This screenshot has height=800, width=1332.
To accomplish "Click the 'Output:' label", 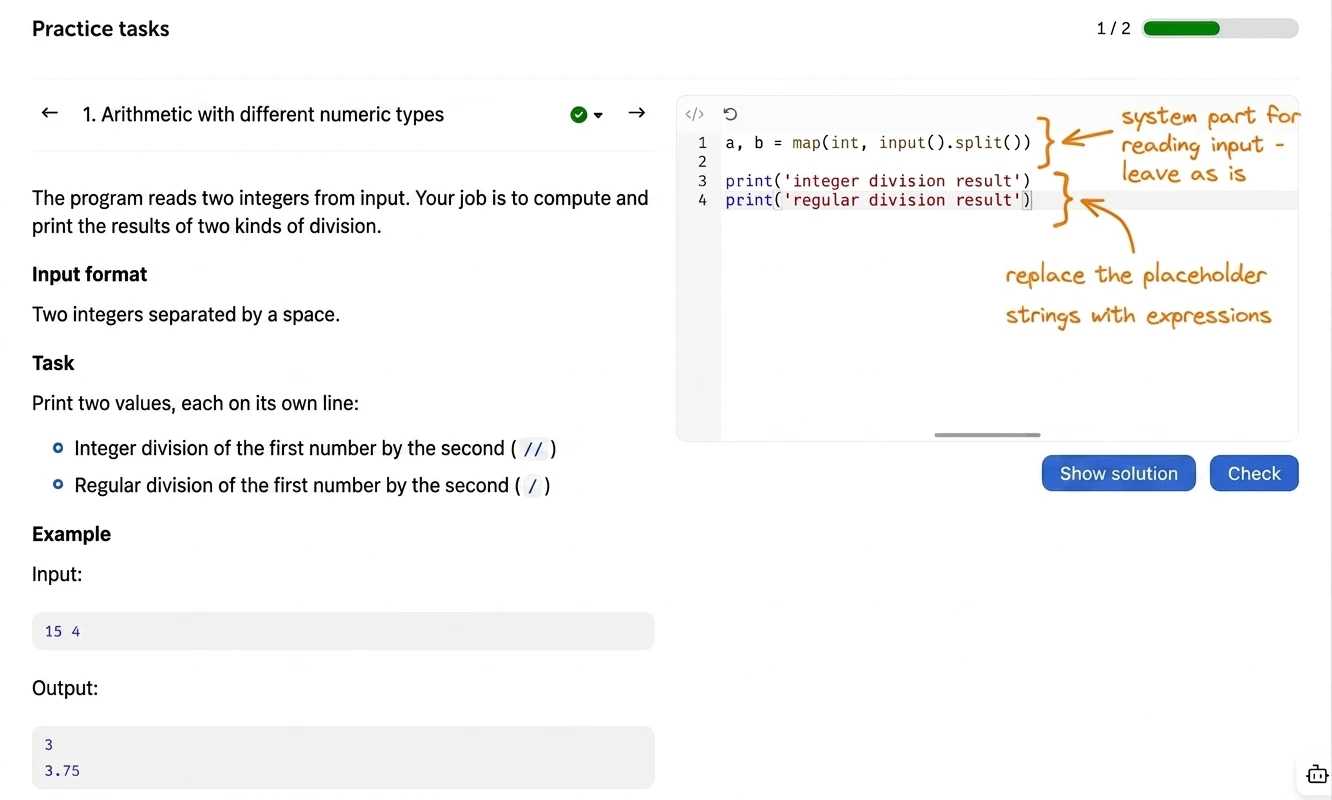I will coord(65,688).
